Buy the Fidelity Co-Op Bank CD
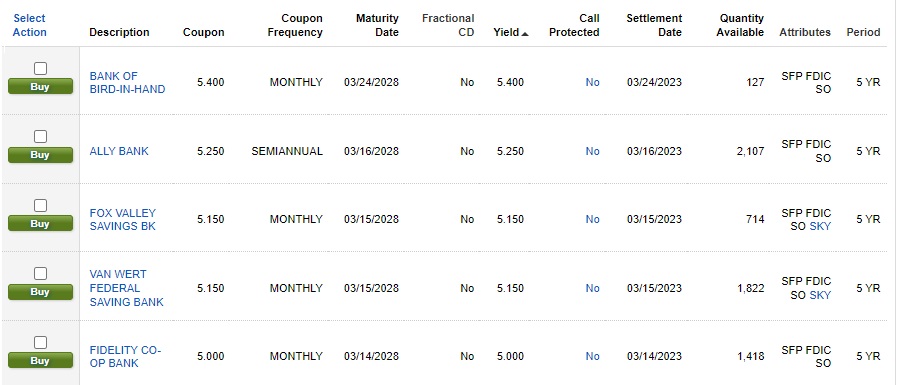 coord(40,361)
